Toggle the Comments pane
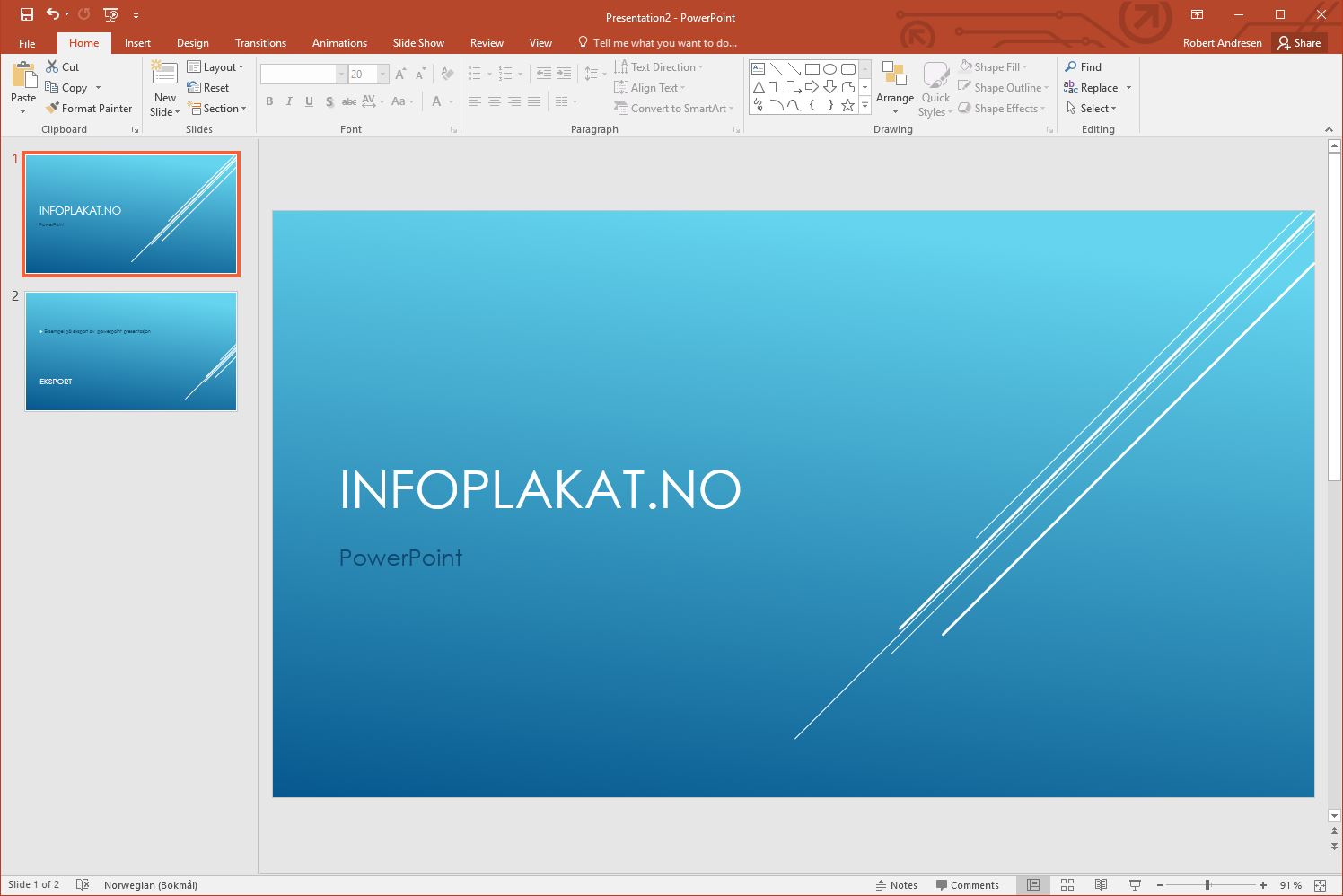1343x896 pixels. (x=967, y=885)
